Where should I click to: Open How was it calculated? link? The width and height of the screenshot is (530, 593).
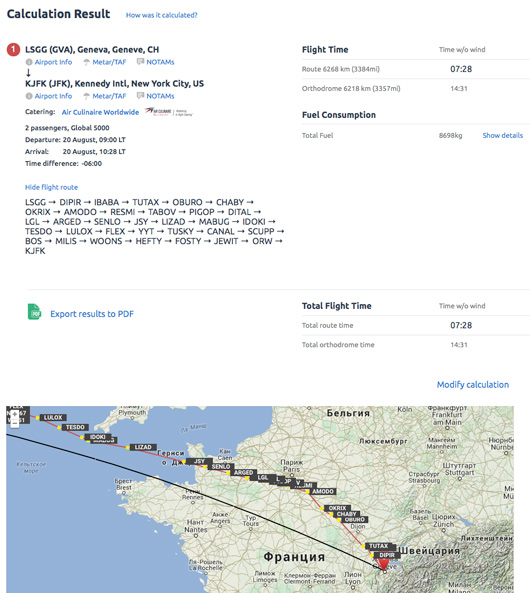click(162, 15)
